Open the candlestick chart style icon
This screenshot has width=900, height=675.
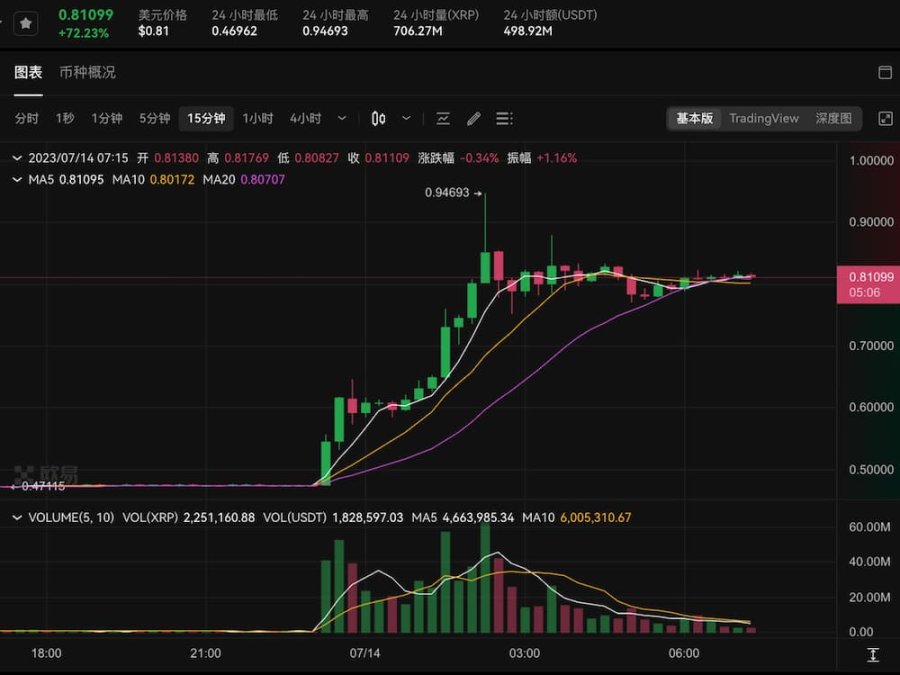pos(378,119)
